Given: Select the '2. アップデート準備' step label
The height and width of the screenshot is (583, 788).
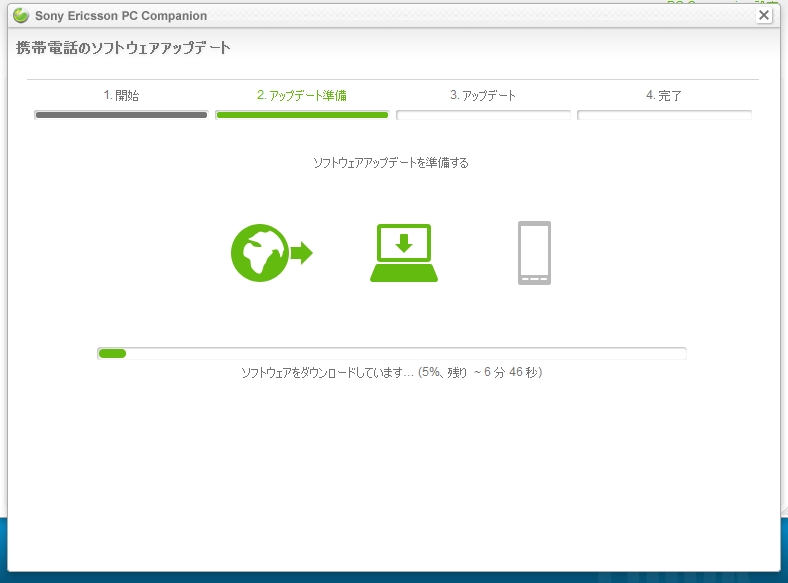Looking at the screenshot, I should point(302,96).
